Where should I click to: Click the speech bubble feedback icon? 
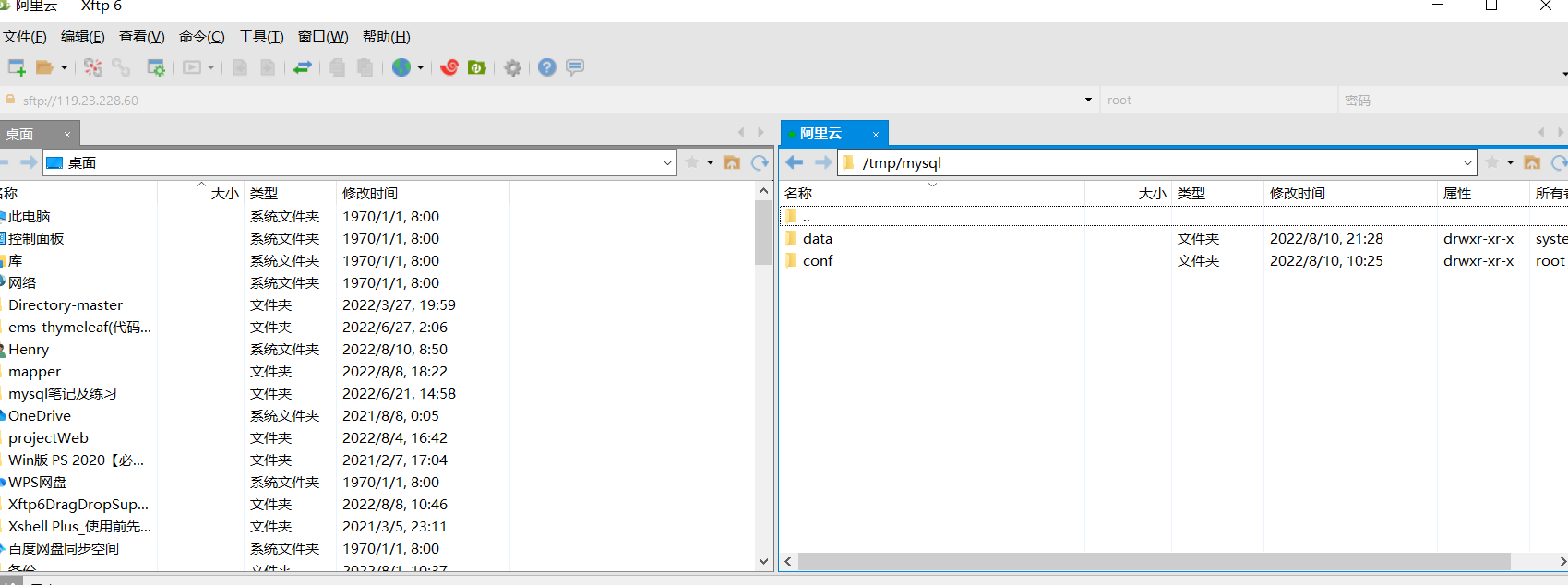point(575,67)
